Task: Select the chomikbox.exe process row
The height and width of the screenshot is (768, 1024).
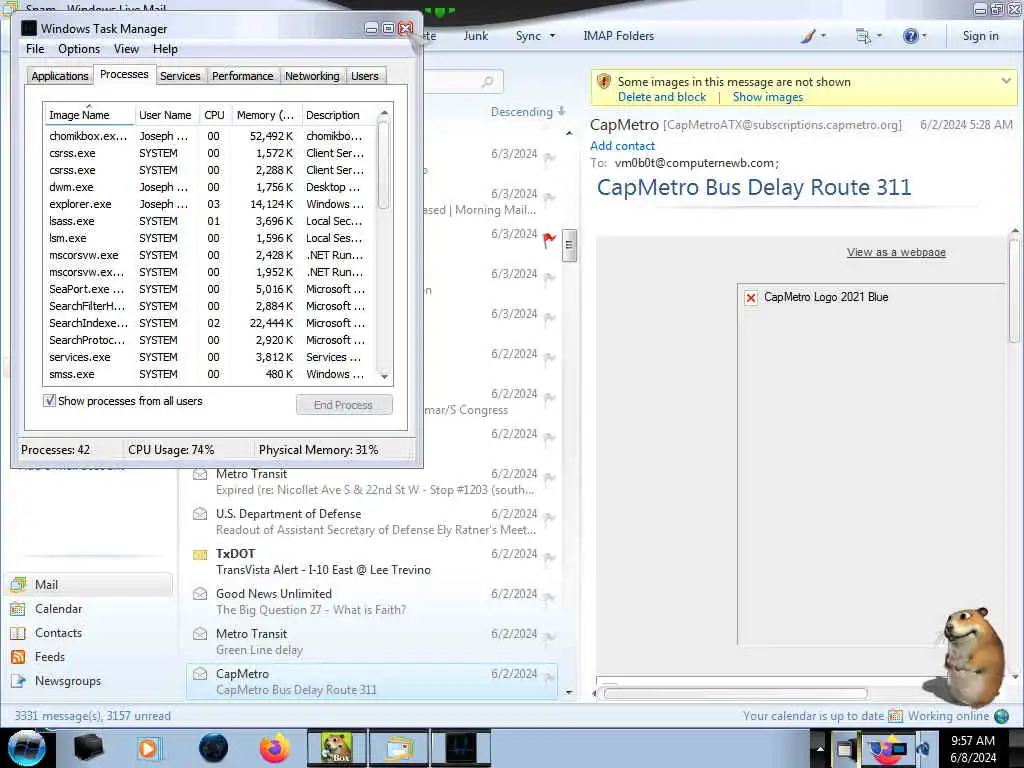Action: (x=210, y=136)
